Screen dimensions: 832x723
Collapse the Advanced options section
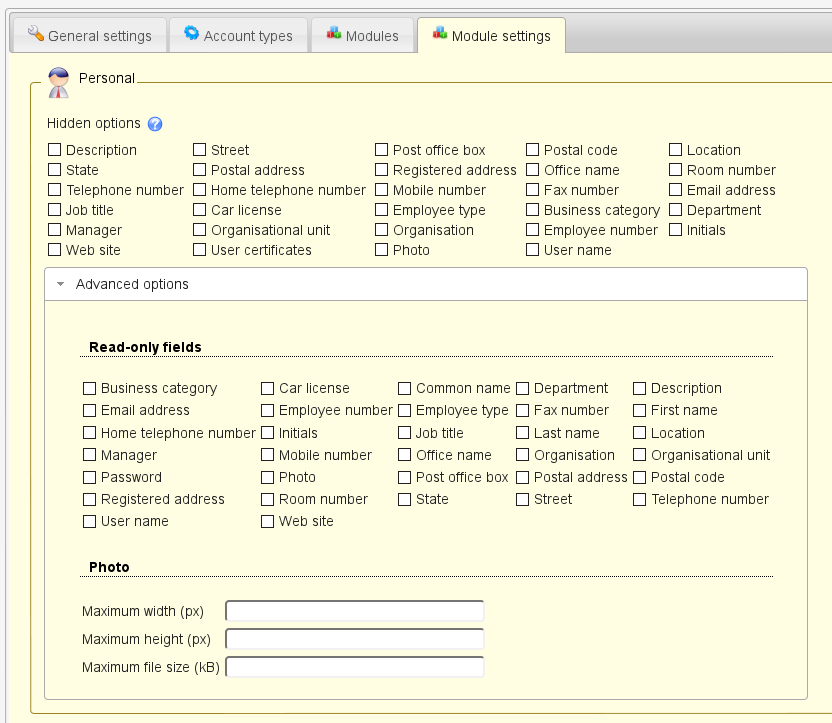point(61,284)
